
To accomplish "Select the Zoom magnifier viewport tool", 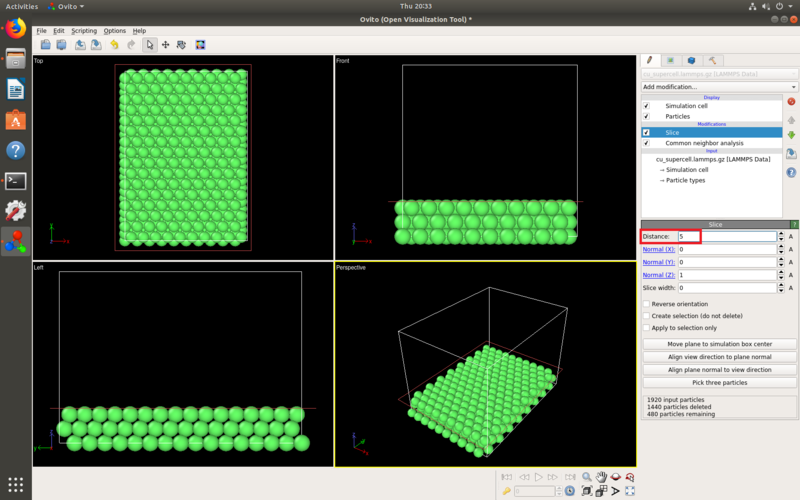I will pos(587,477).
